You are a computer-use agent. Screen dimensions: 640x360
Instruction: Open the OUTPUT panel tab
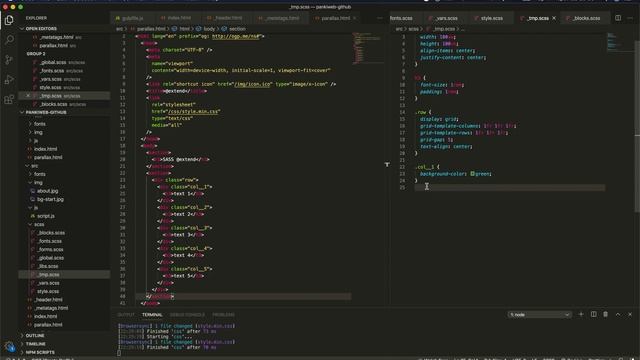pos(126,315)
